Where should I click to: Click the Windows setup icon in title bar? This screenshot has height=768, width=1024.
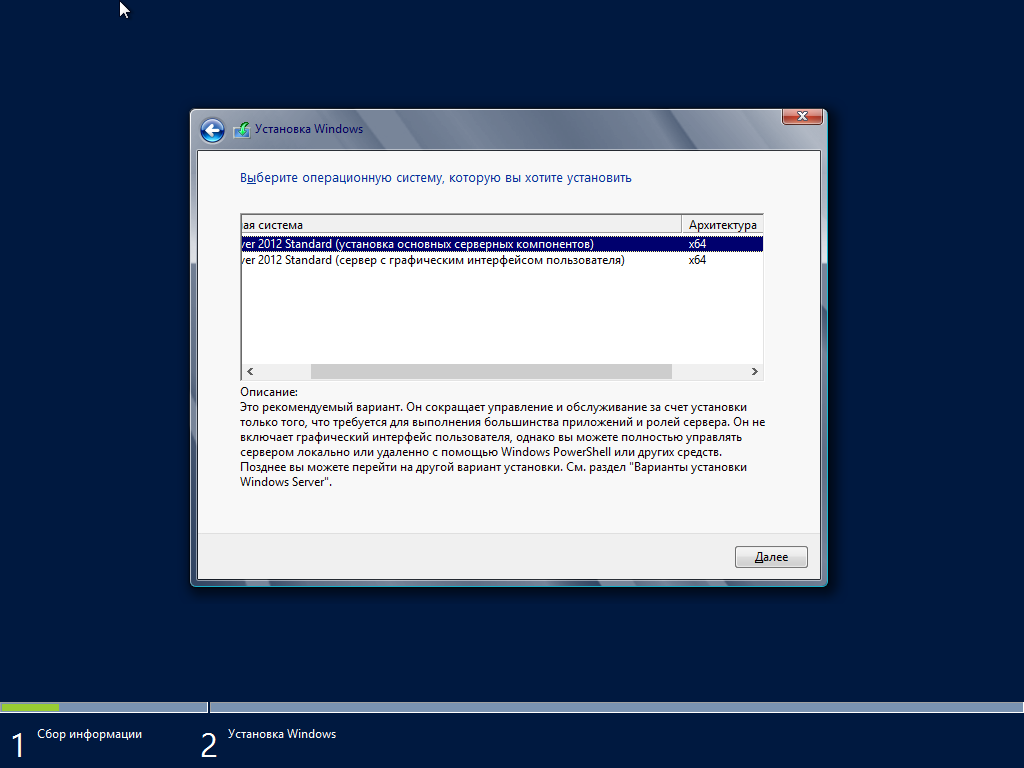242,130
